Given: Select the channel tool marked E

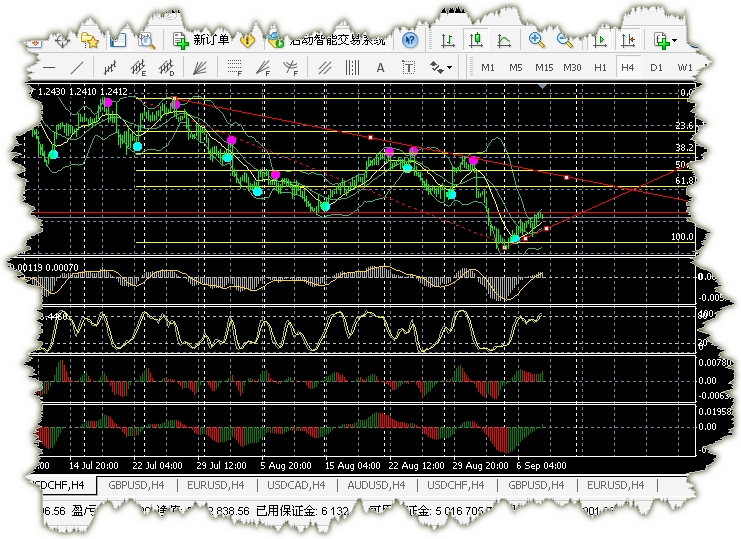Looking at the screenshot, I should click(138, 68).
